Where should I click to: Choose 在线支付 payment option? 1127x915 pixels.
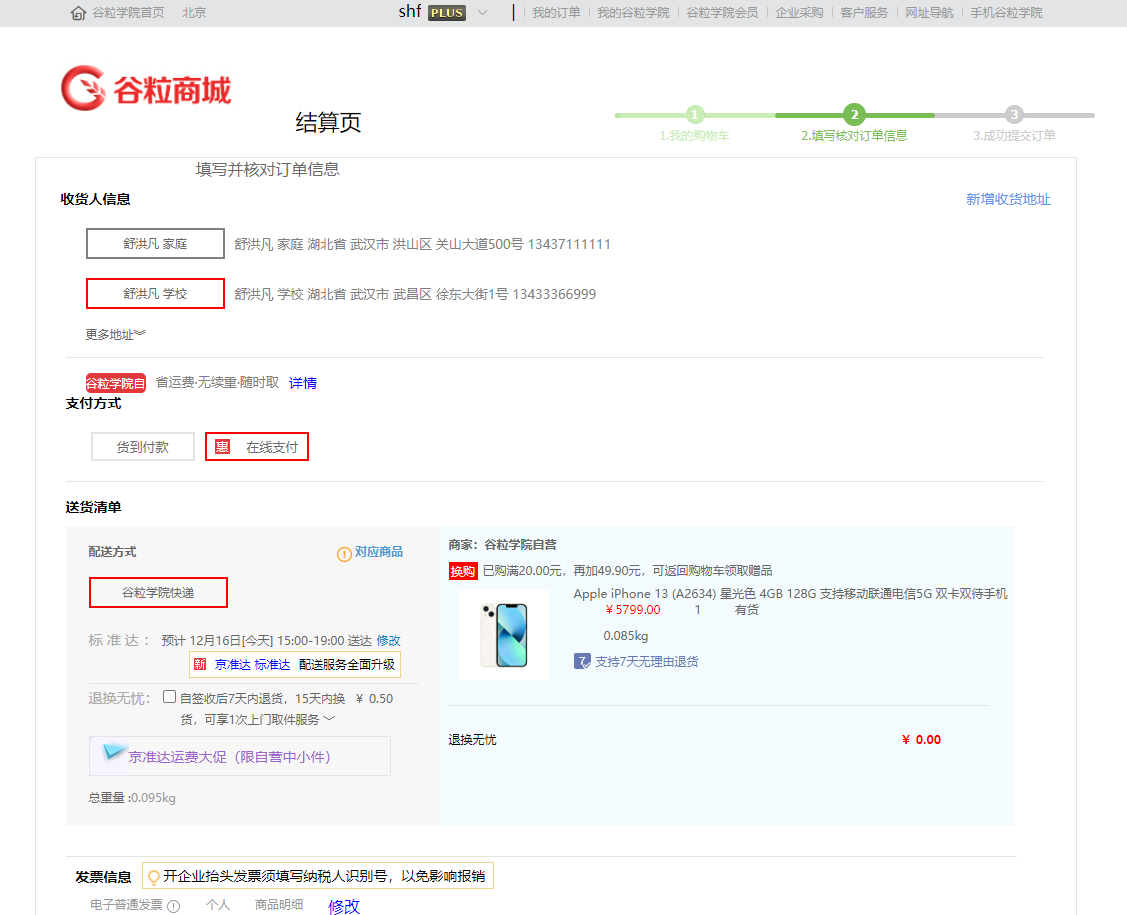click(x=257, y=447)
